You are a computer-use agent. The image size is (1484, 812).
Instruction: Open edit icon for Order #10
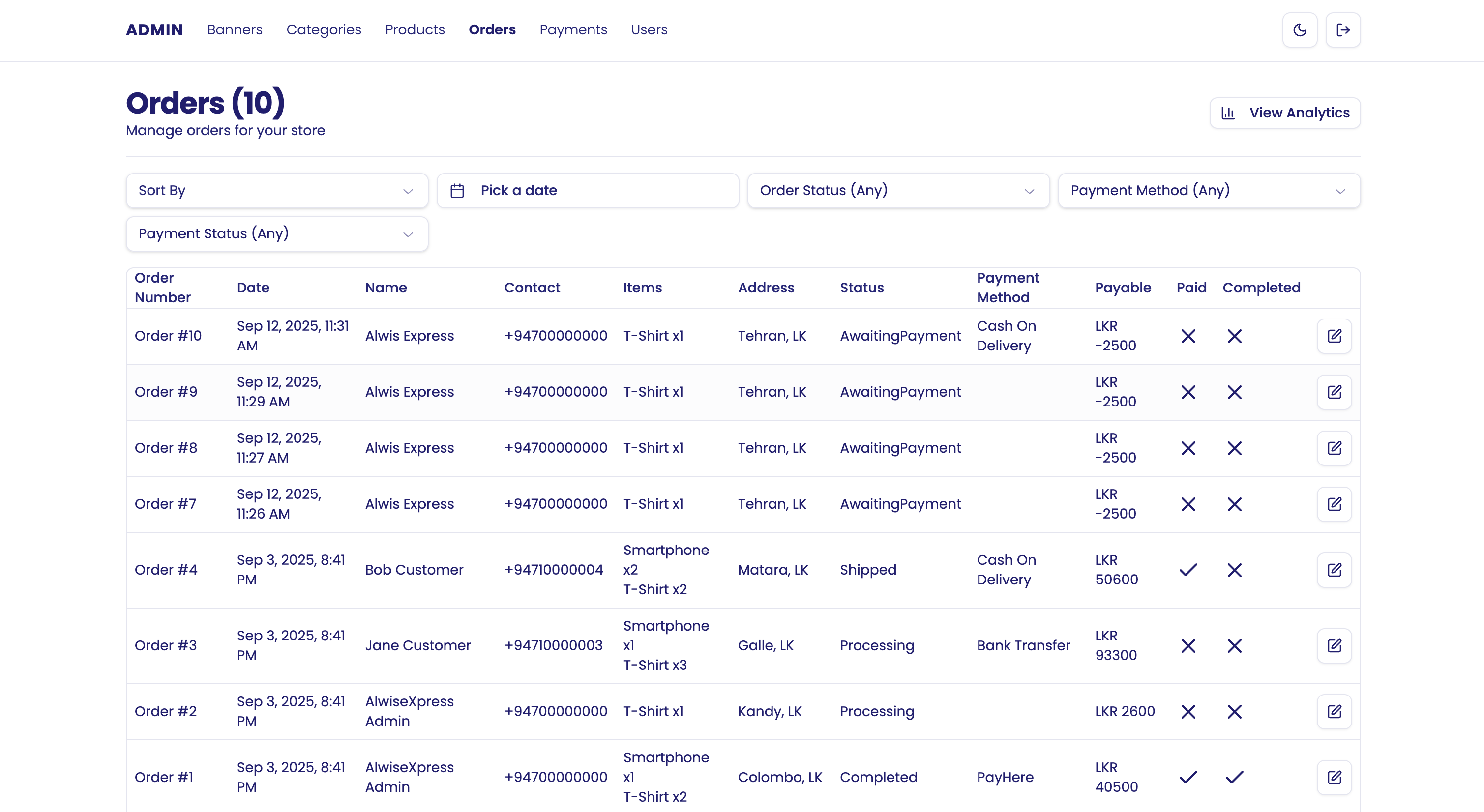click(x=1334, y=336)
